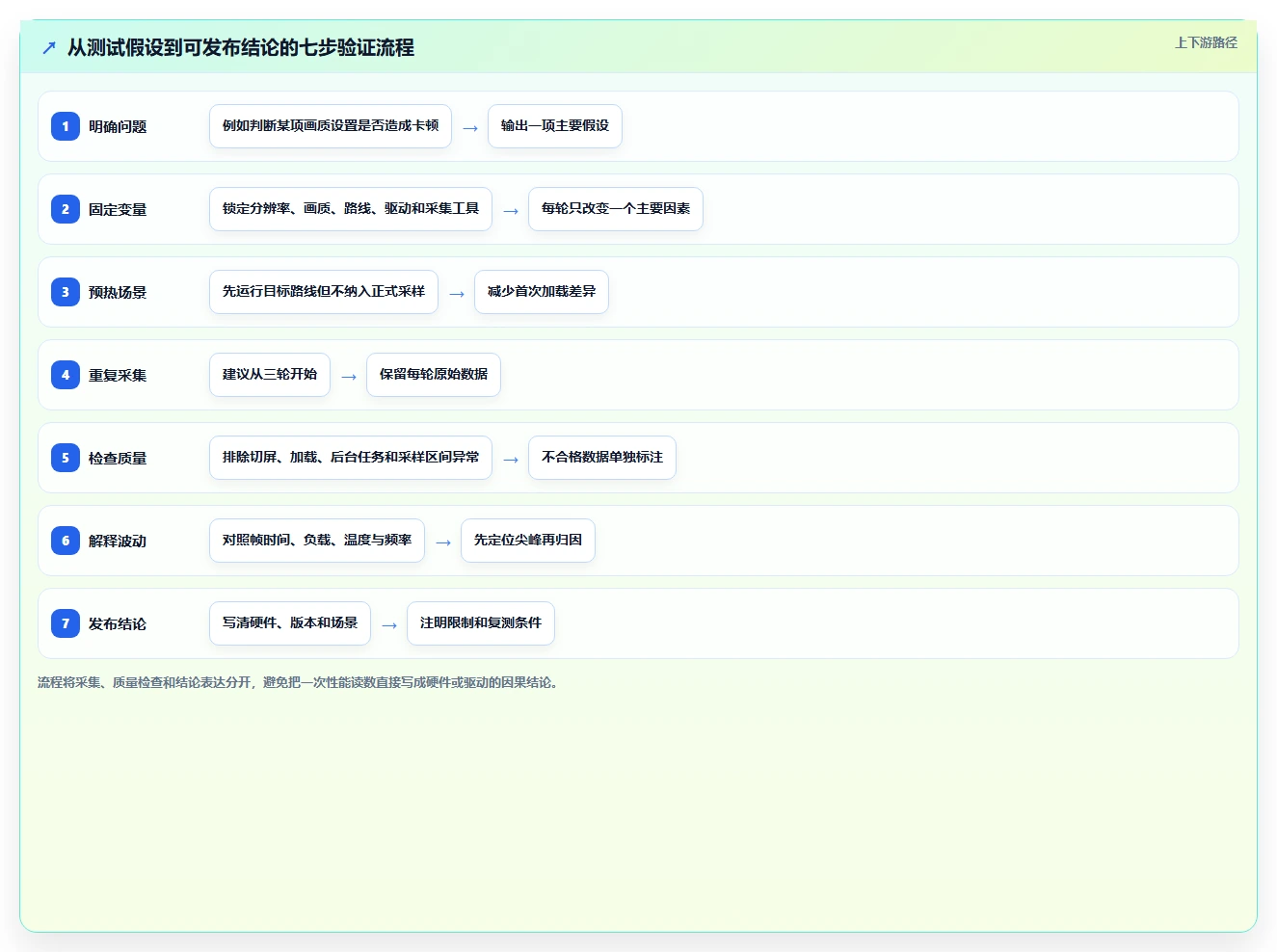The height and width of the screenshot is (952, 1277).
Task: Click the step 4 number badge
Action: tap(66, 375)
